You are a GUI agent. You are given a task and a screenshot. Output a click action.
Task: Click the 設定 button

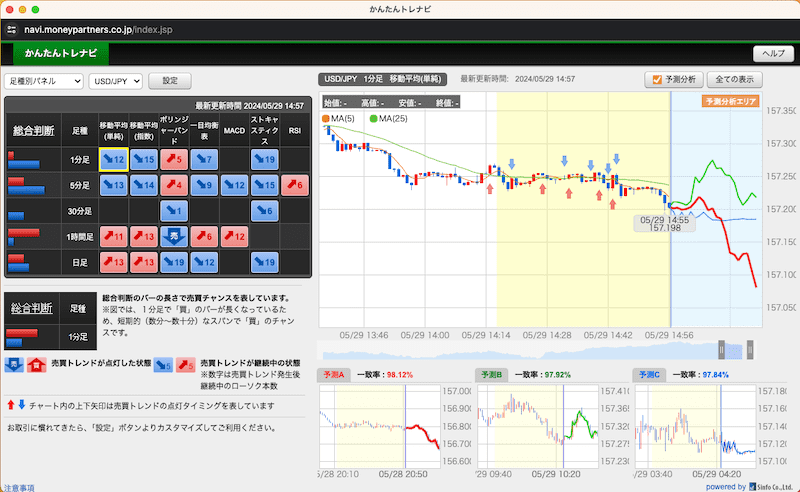pyautogui.click(x=170, y=81)
